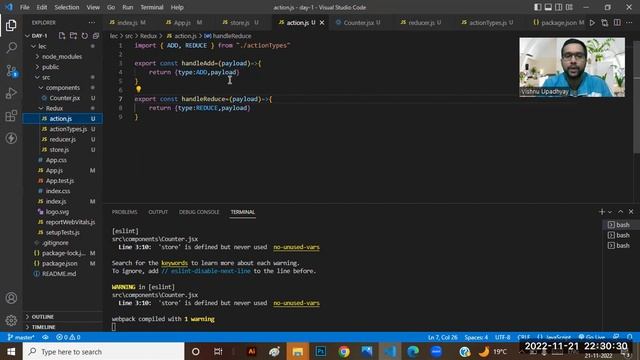This screenshot has height=360, width=640.
Task: Add a new terminal with plus icon
Action: [602, 212]
